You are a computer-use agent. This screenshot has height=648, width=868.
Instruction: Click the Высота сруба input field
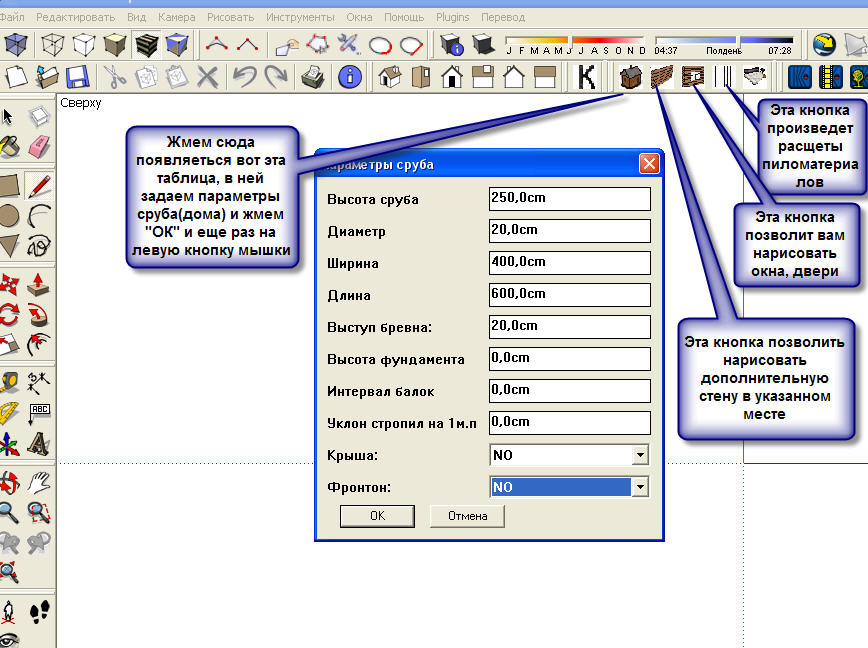point(569,199)
